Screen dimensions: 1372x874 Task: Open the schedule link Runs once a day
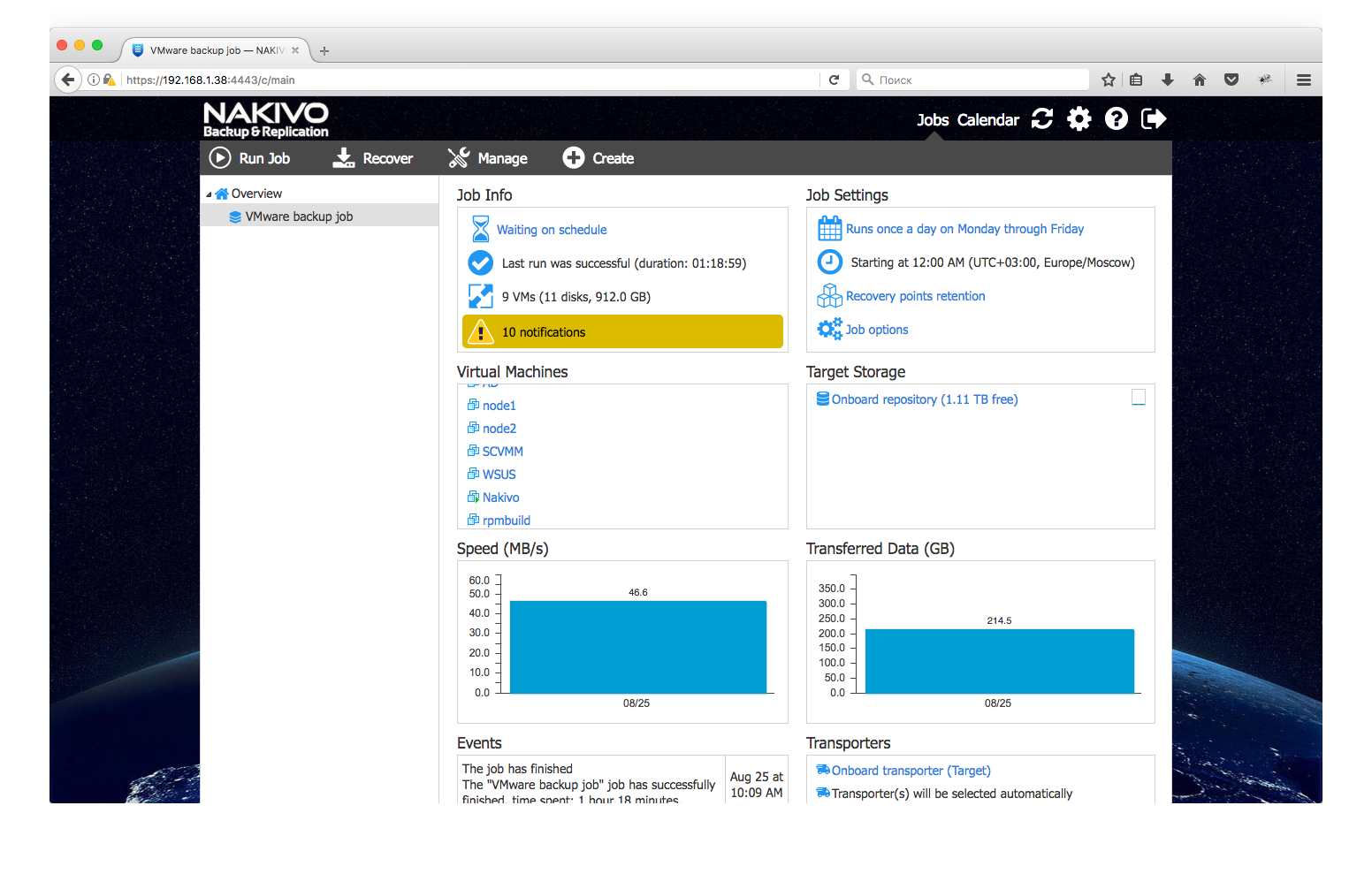point(964,229)
